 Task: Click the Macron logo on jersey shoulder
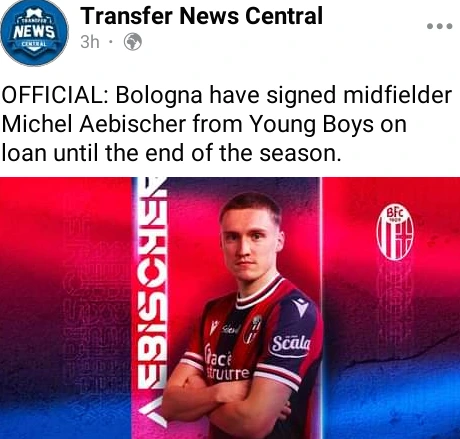[301, 306]
